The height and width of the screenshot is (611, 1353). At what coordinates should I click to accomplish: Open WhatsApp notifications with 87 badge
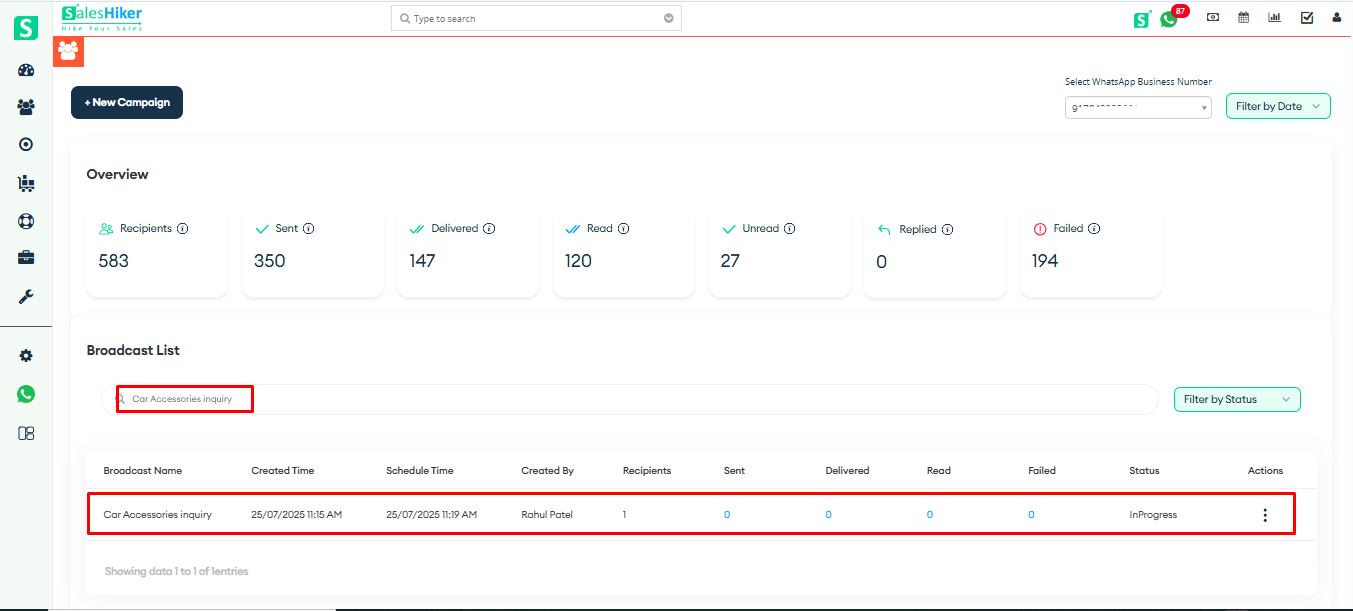1169,18
